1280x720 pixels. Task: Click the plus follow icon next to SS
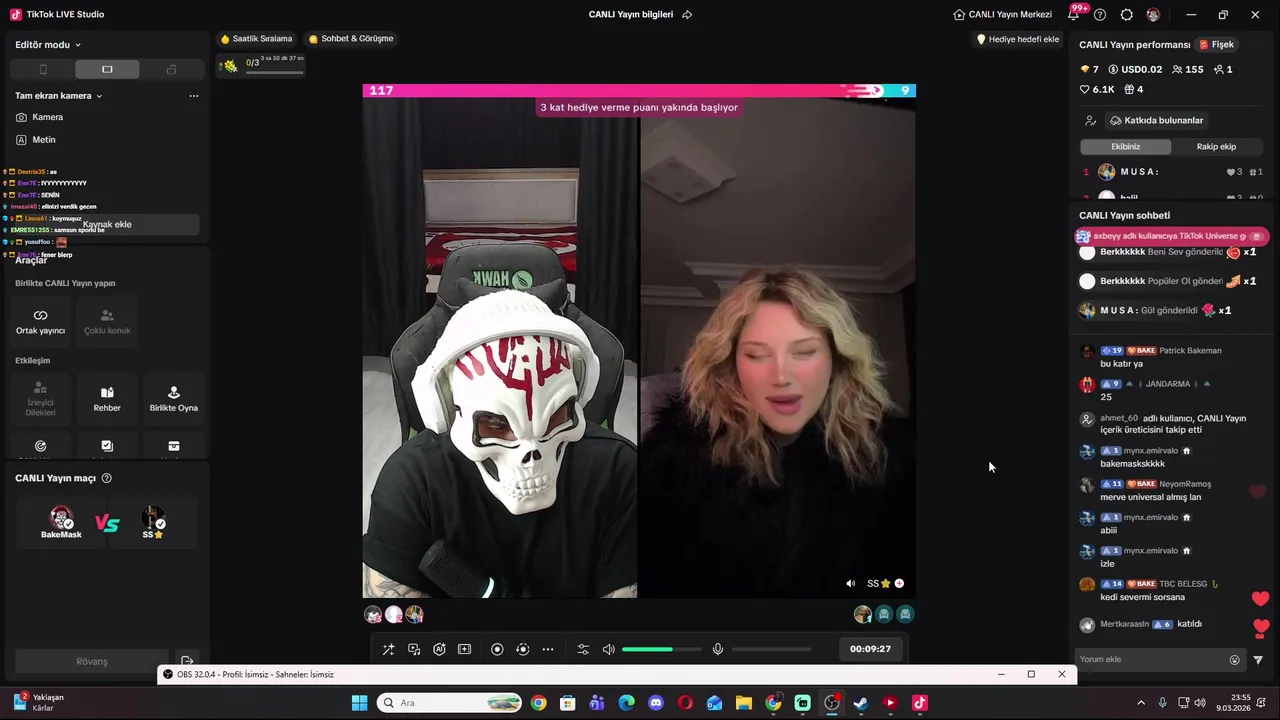click(899, 583)
